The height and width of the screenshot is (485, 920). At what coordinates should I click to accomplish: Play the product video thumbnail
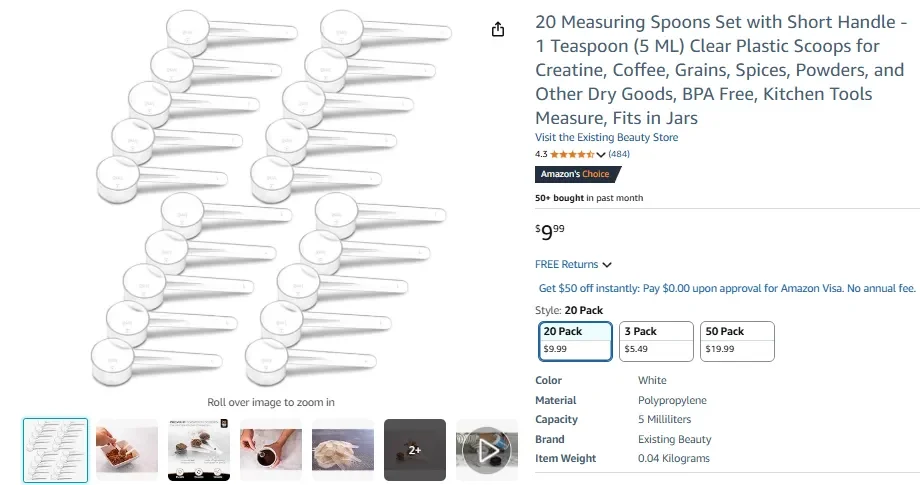[x=486, y=450]
